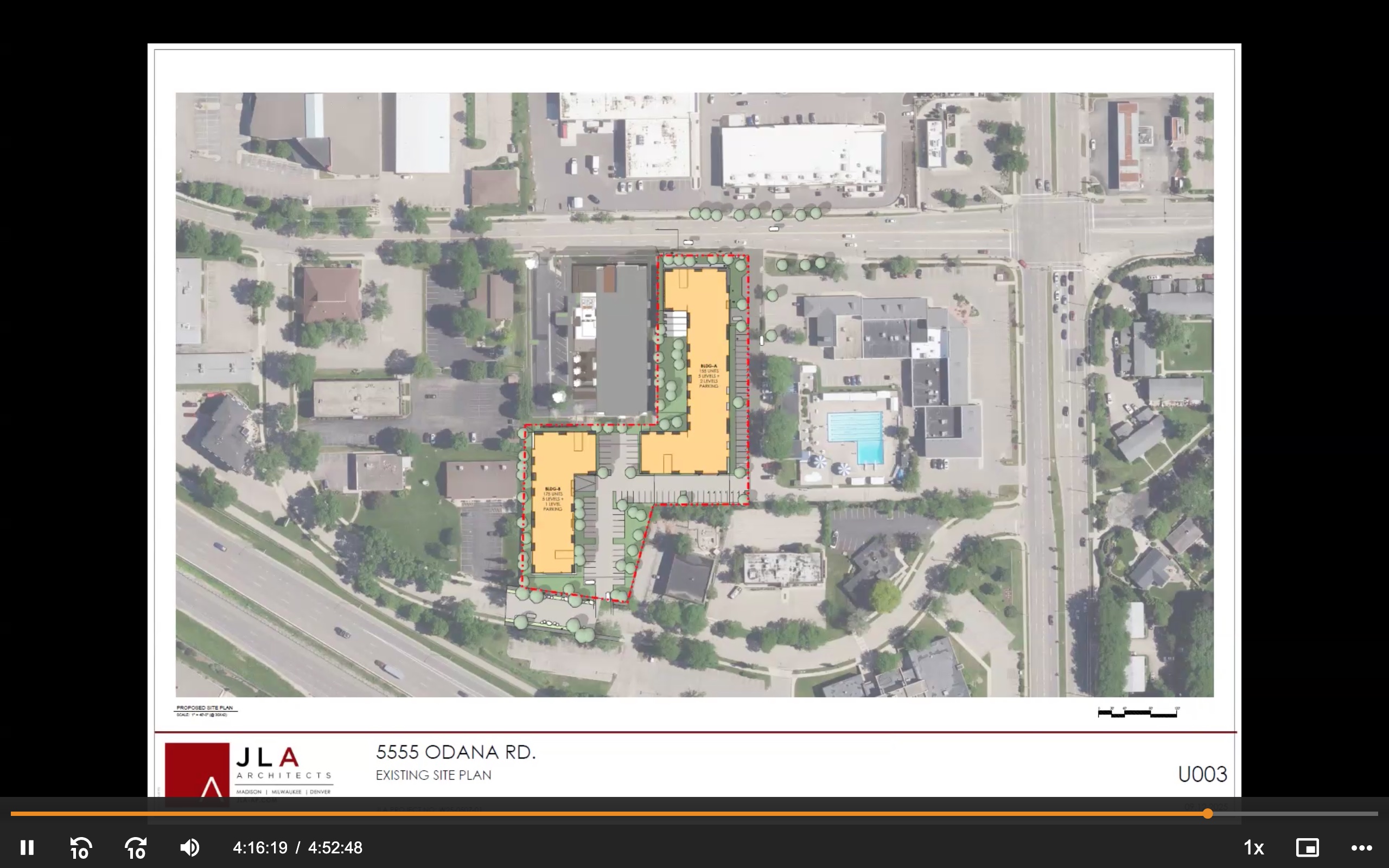Click the 5555 Odana Rd. title text
Image resolution: width=1389 pixels, height=868 pixels.
pos(456,752)
